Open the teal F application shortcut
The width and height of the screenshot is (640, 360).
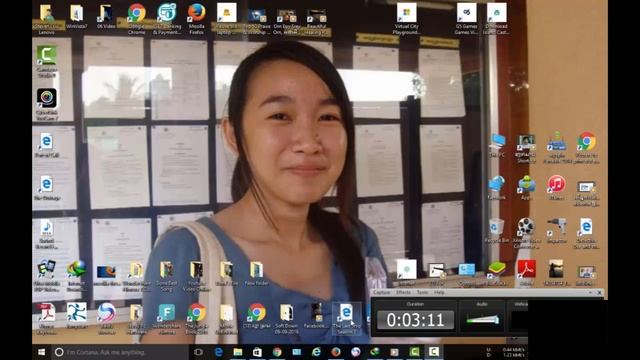166,318
